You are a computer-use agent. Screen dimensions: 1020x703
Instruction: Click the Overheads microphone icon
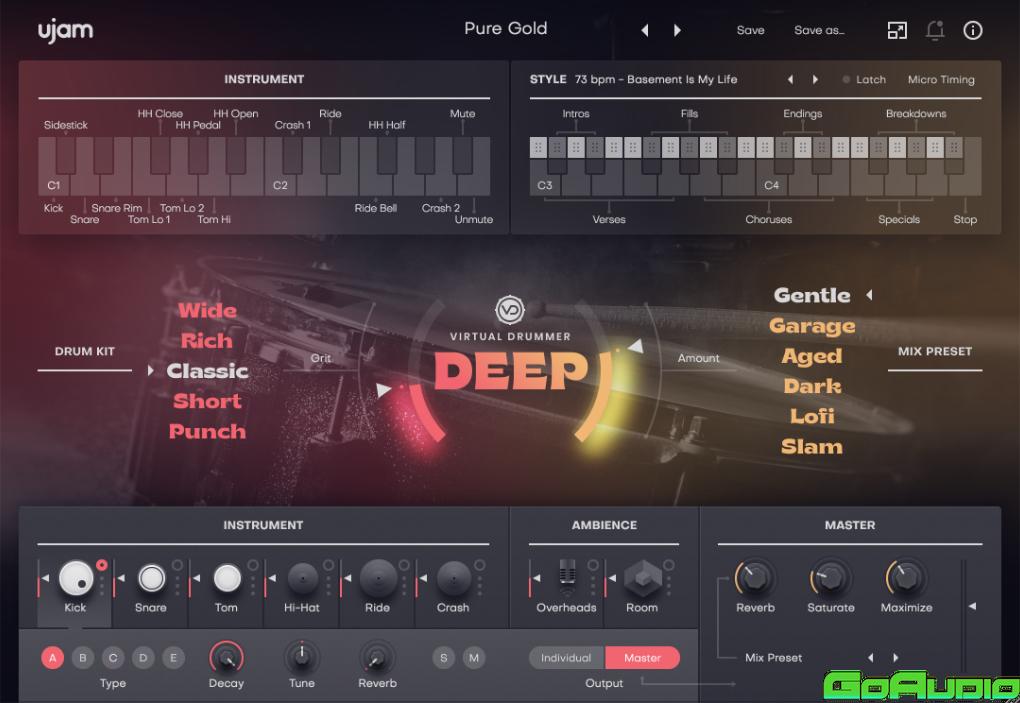(x=567, y=577)
